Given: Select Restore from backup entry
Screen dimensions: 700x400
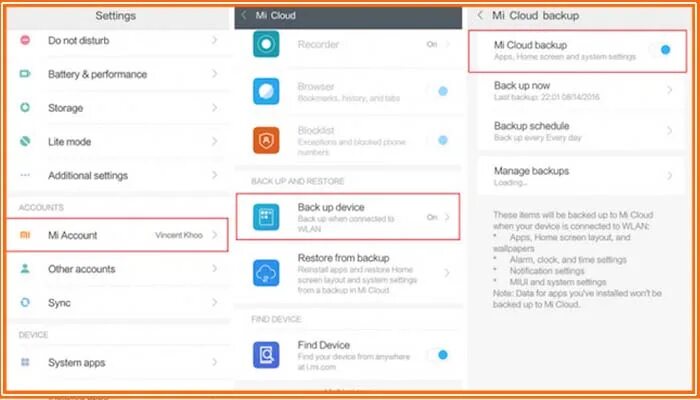Looking at the screenshot, I should (x=348, y=273).
